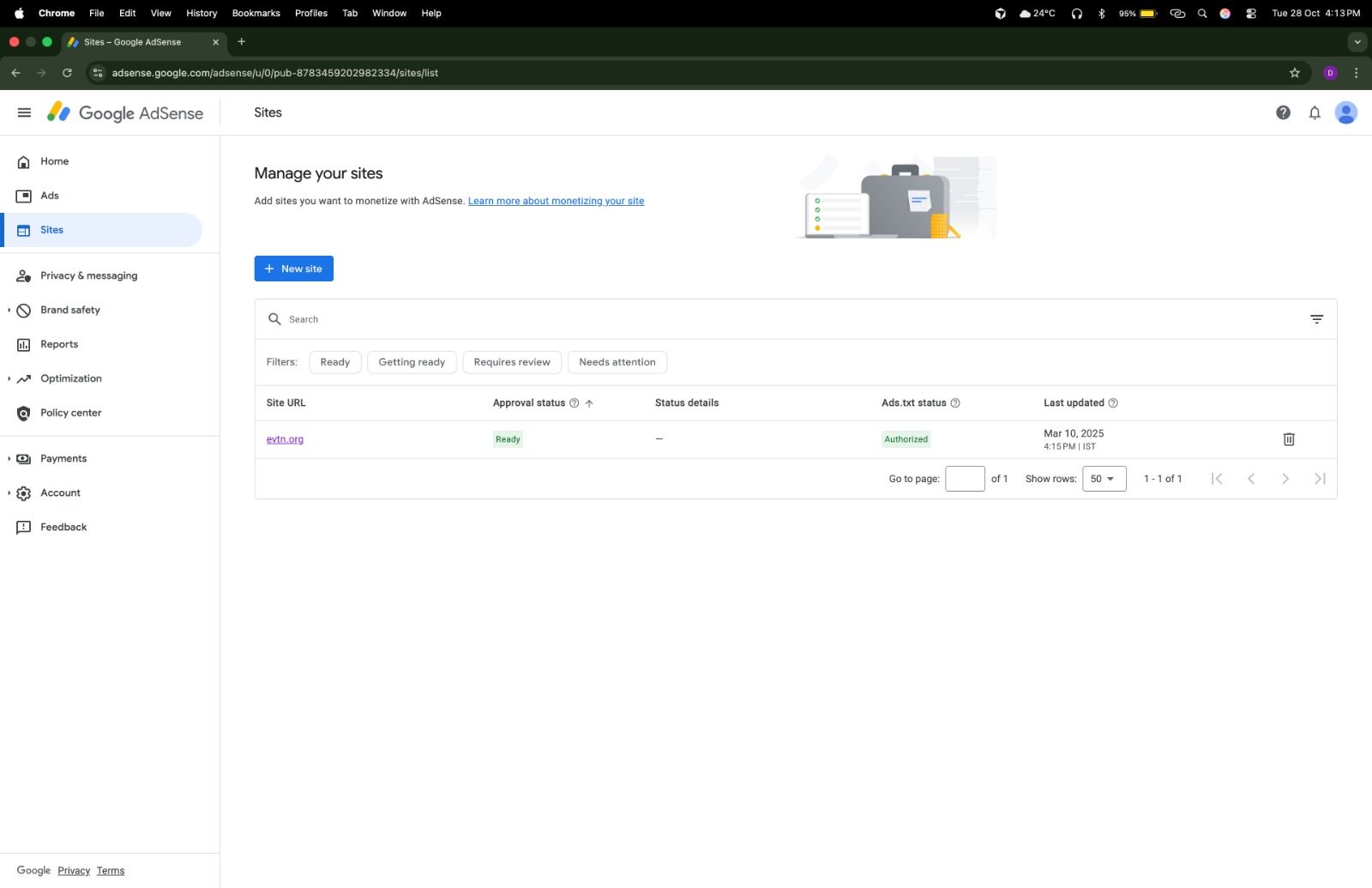
Task: Click the Ads.txt status info icon
Action: [955, 403]
